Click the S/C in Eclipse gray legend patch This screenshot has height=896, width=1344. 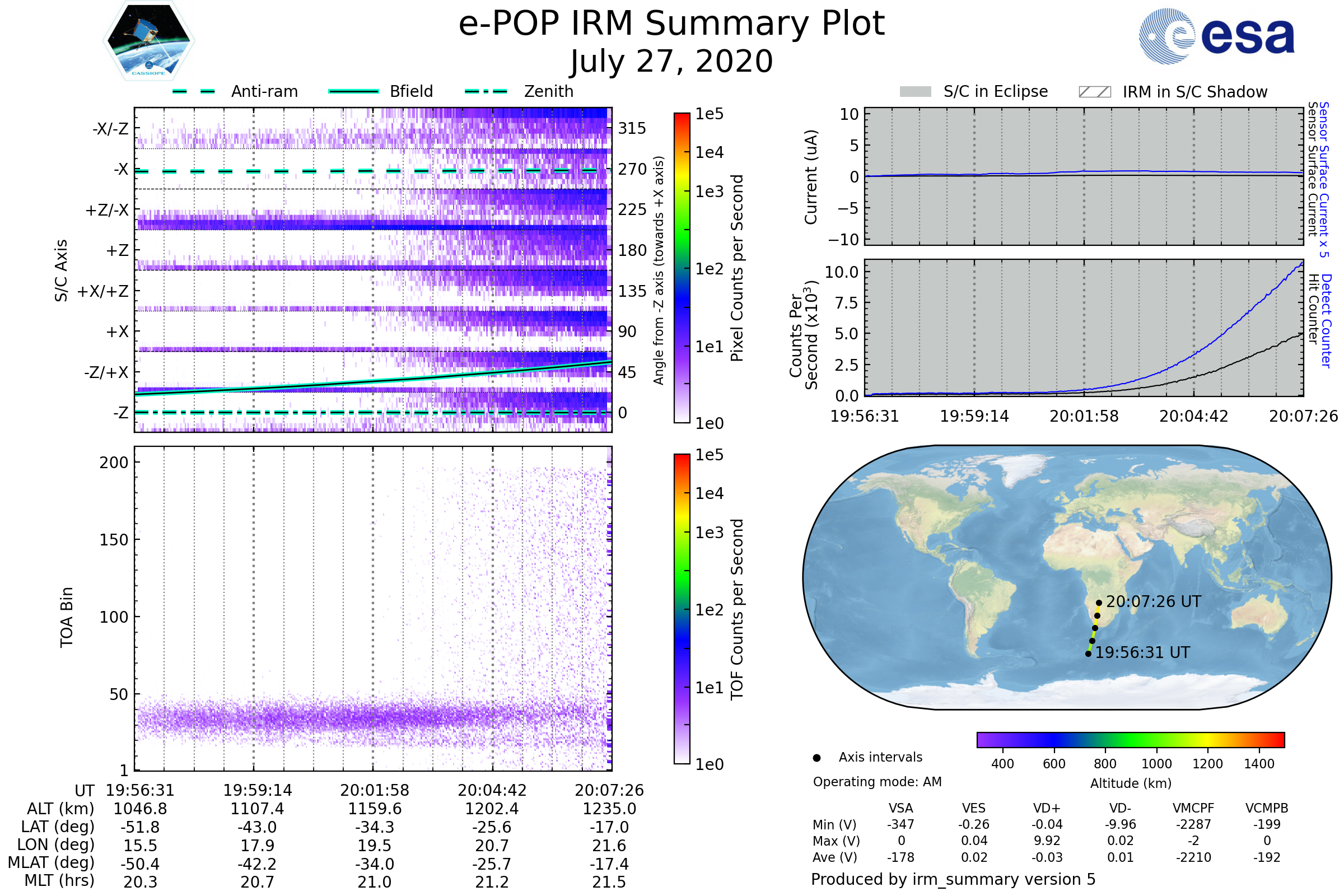[915, 92]
